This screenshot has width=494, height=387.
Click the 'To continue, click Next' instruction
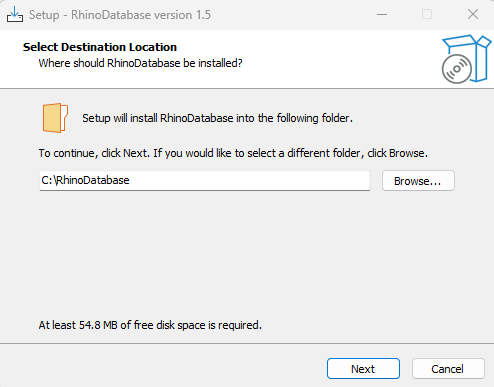233,153
